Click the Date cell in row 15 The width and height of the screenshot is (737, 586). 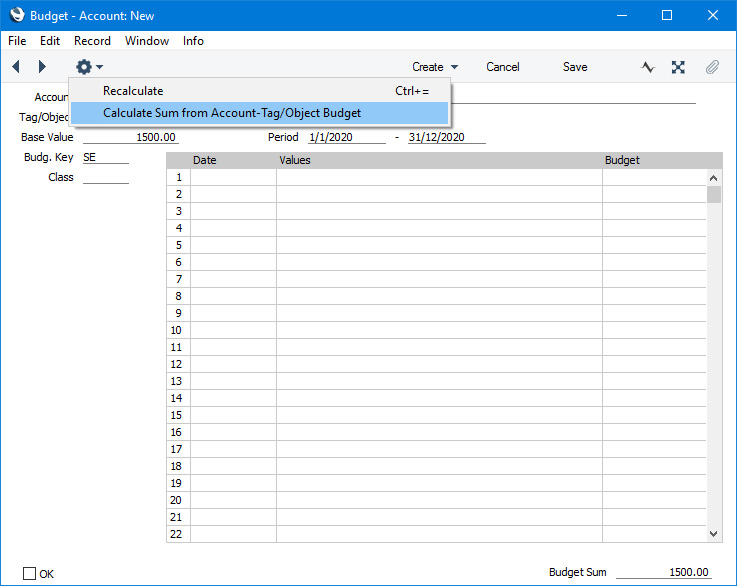pos(233,415)
